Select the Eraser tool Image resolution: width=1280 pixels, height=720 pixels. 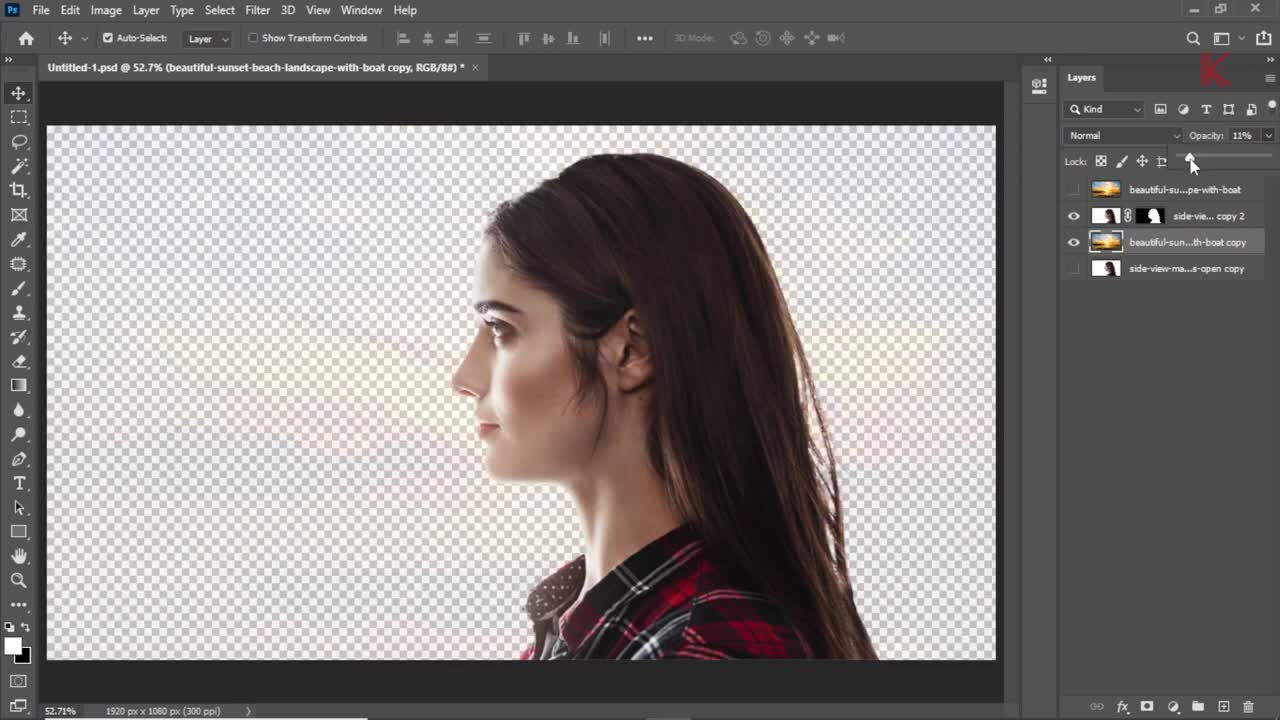click(x=19, y=362)
